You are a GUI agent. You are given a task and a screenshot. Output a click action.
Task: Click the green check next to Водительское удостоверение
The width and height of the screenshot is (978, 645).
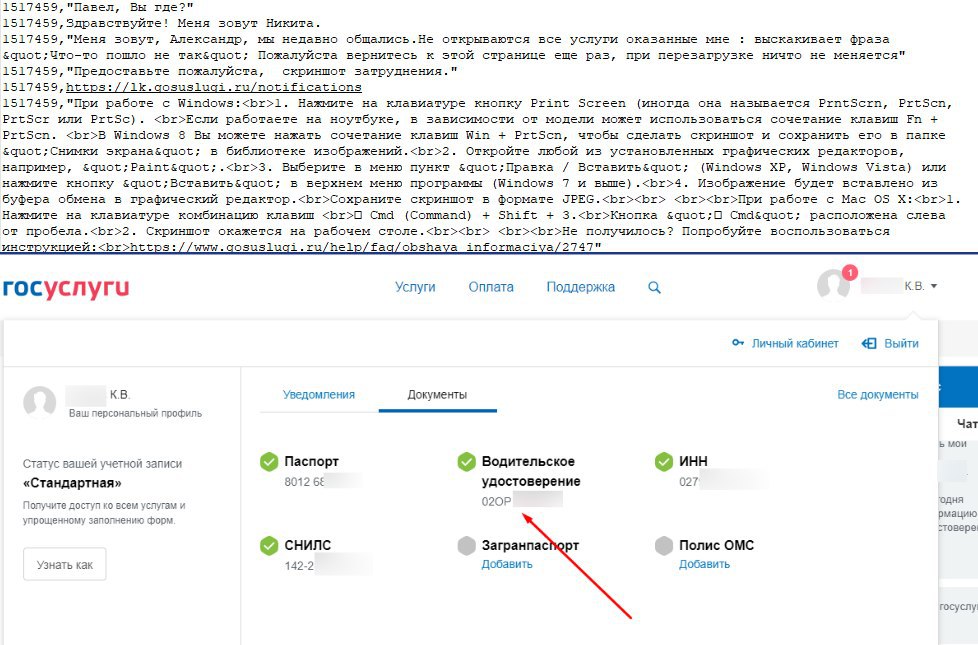[x=467, y=462]
